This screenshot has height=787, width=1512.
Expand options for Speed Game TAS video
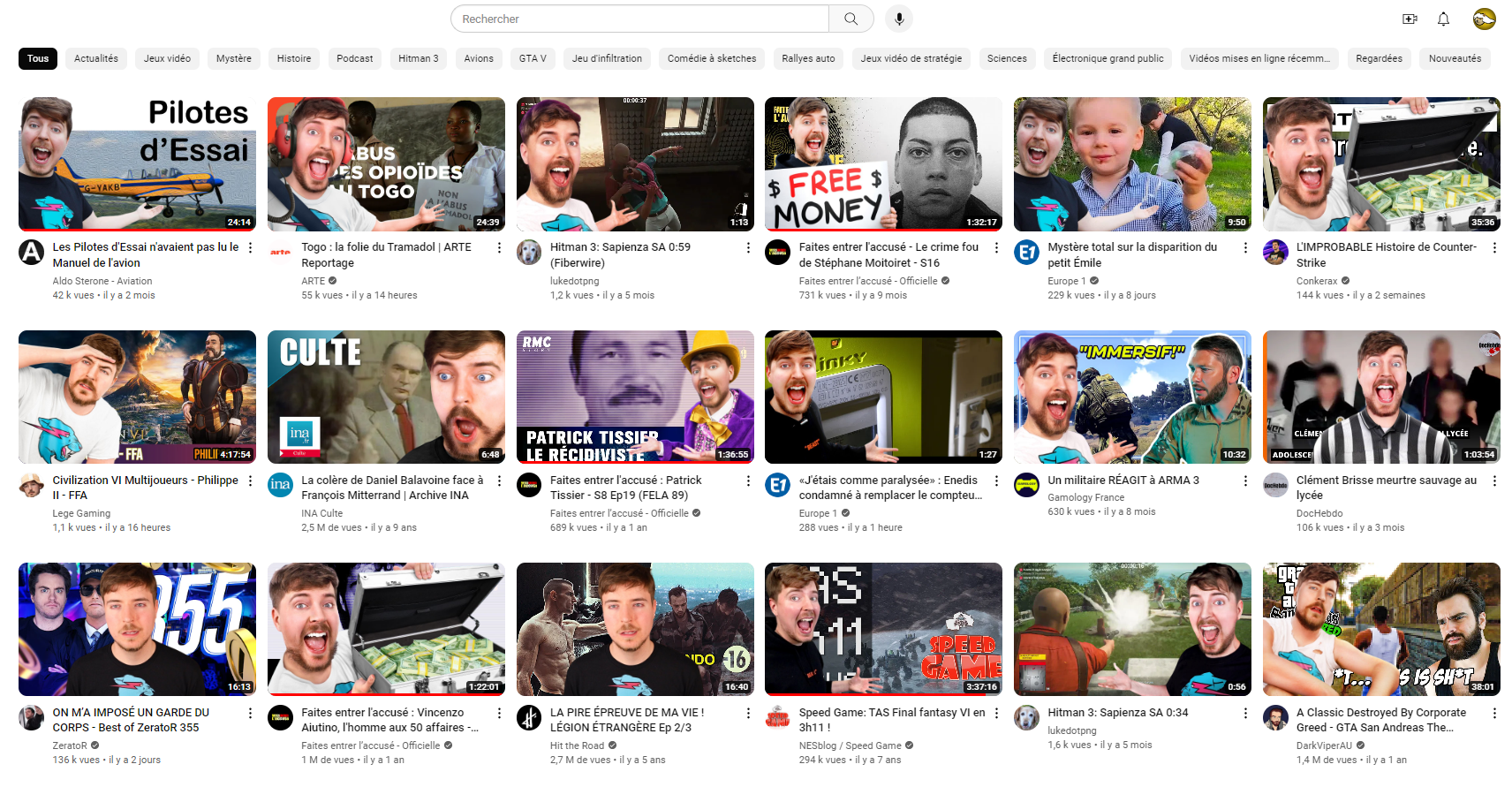pos(996,714)
